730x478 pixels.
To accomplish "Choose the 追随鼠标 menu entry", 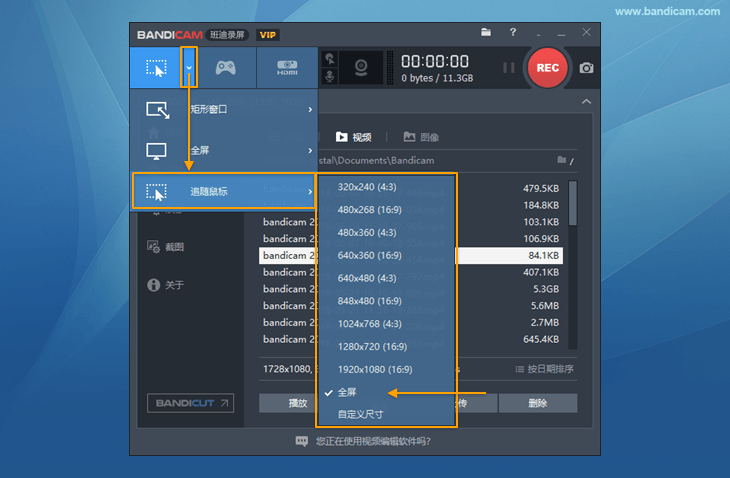I will [225, 191].
